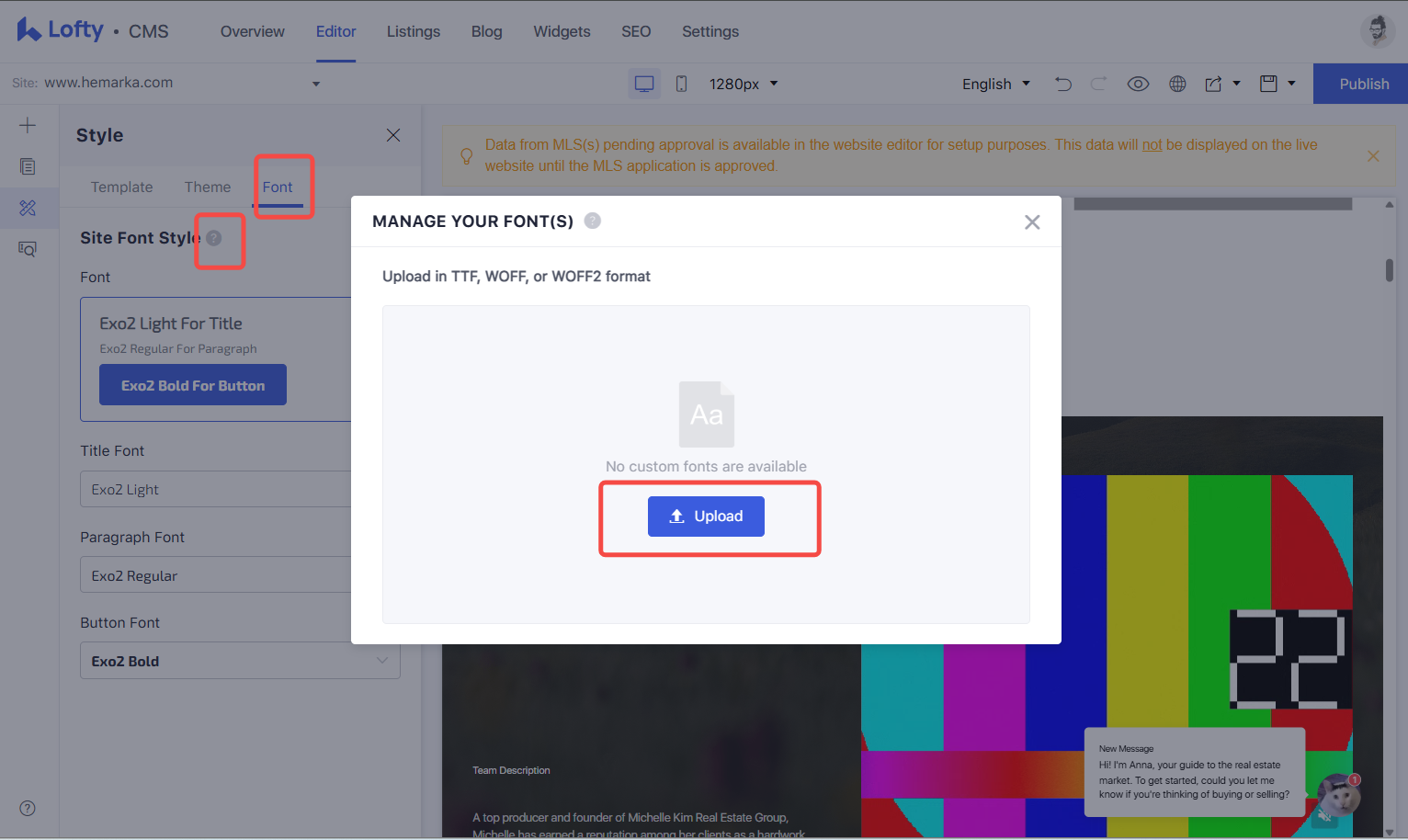Screen dimensions: 1408x840
Task: Click the user profile avatar
Action: point(1377,30)
